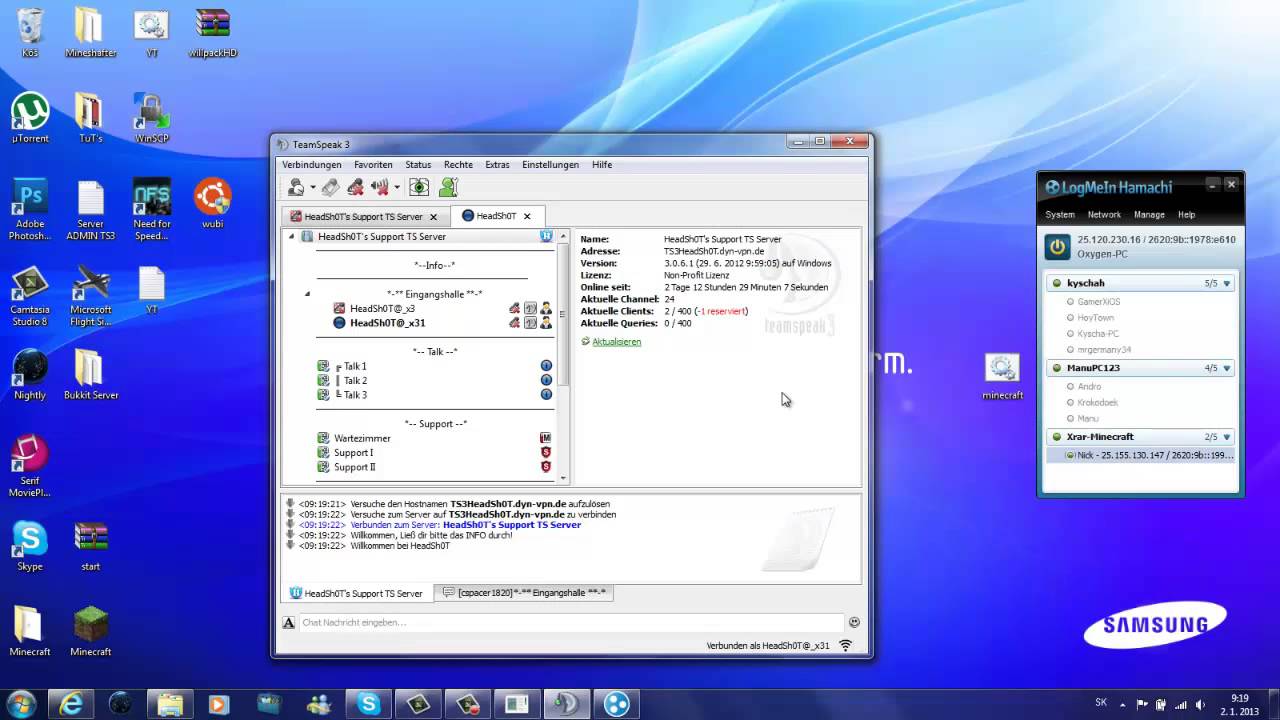Open the Verbindungen menu

click(x=311, y=164)
